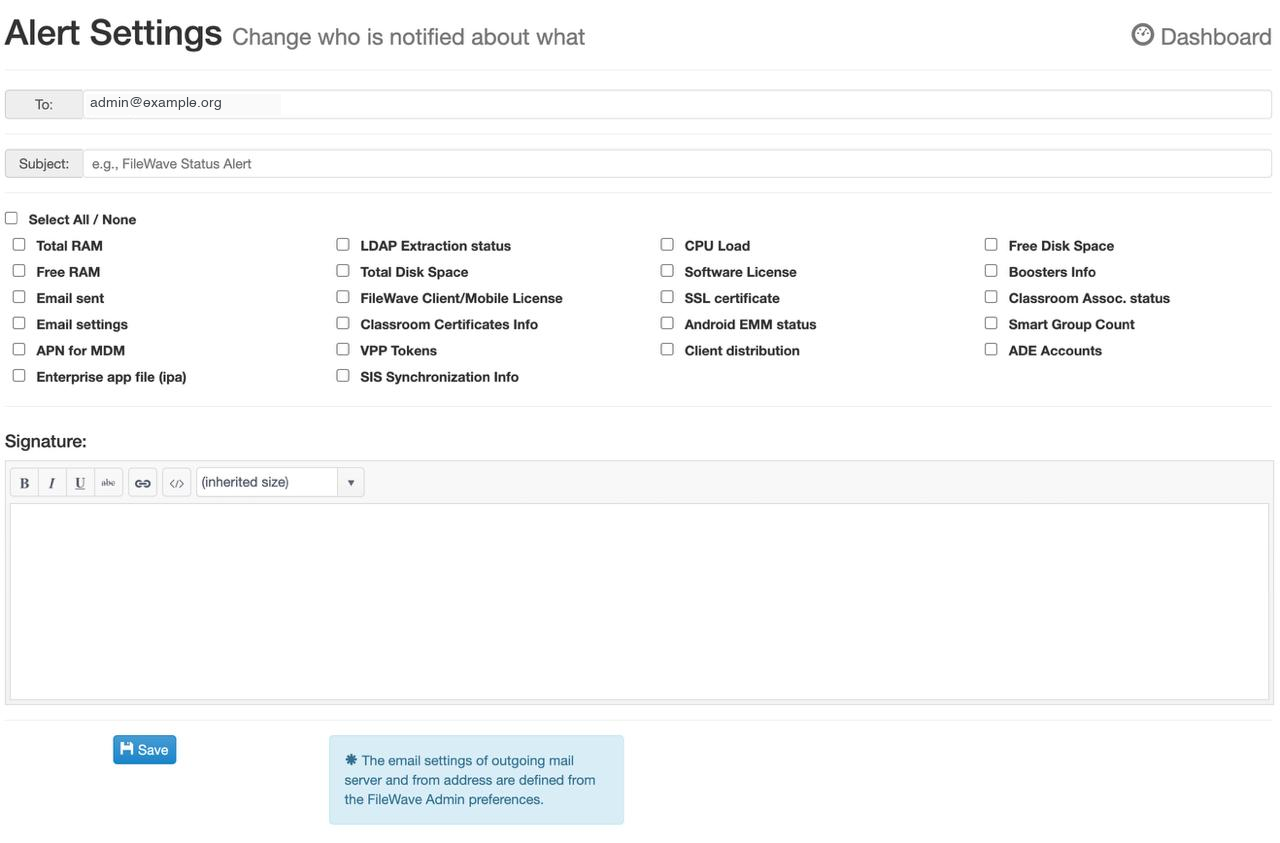Tick the Enterprise app file (ipa) checkbox
The image size is (1280, 843).
coord(19,376)
